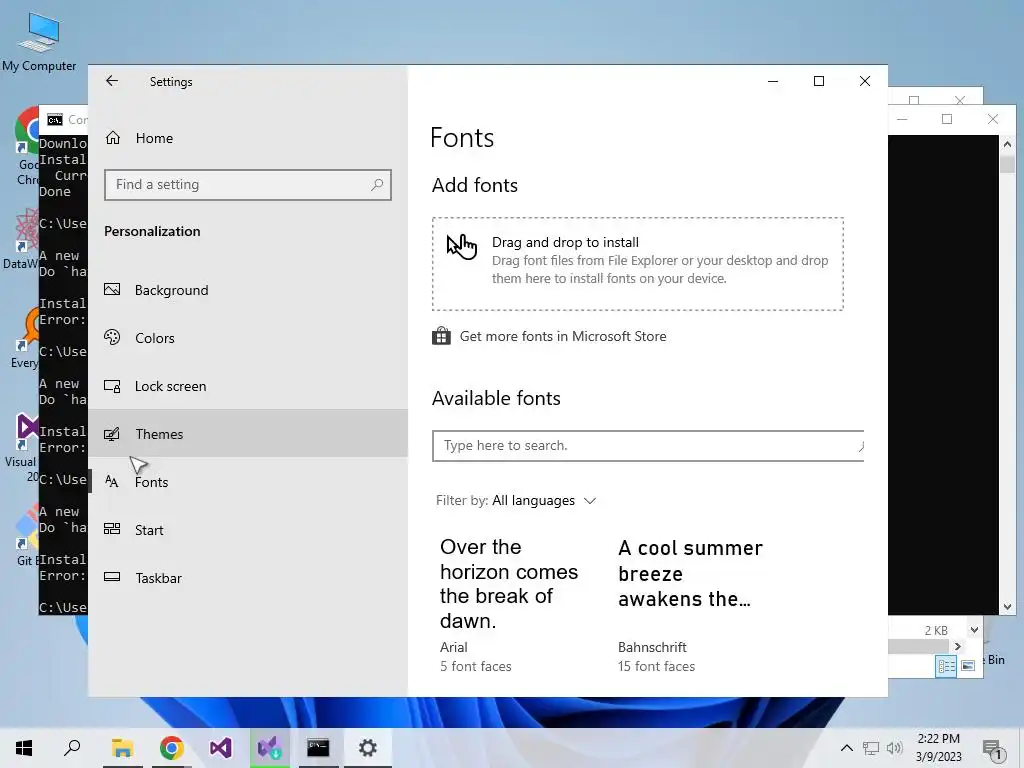This screenshot has width=1024, height=768.
Task: Focus the Type here to search font box
Action: 648,446
